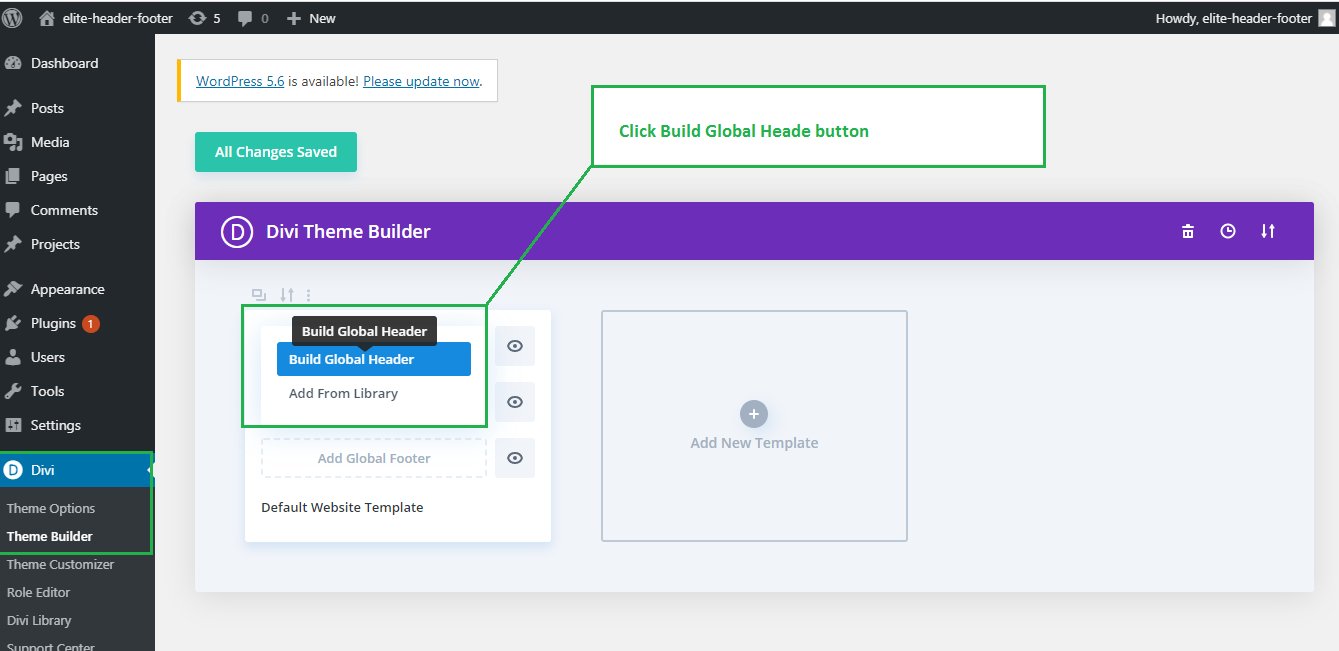
Task: Click the comments bubble showing 0
Action: (253, 18)
